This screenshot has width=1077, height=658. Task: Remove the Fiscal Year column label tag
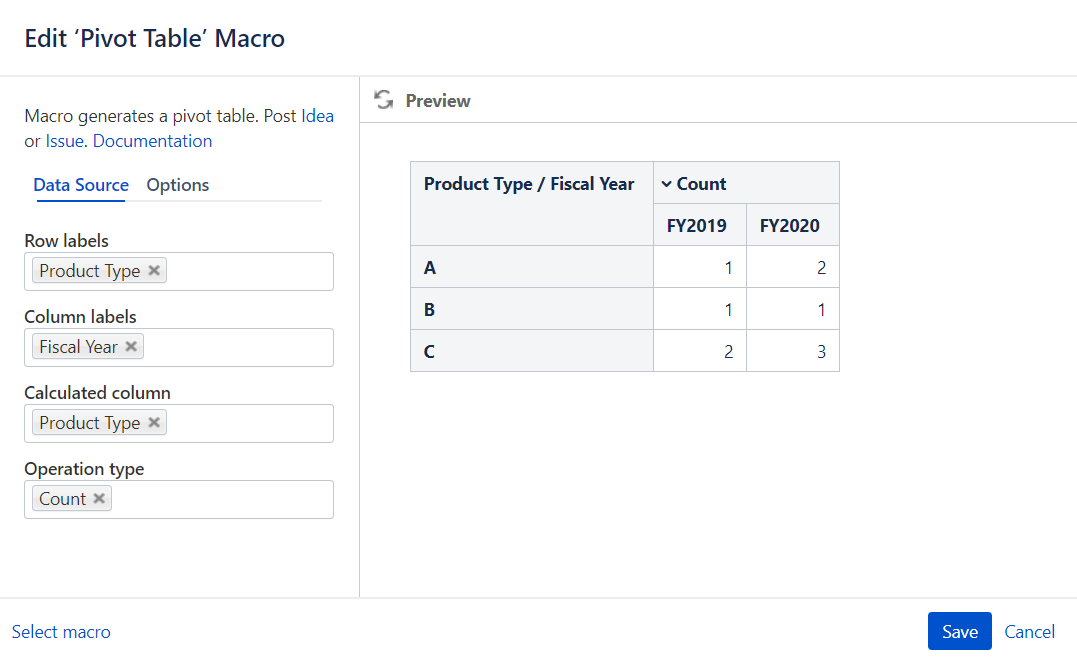tap(131, 347)
